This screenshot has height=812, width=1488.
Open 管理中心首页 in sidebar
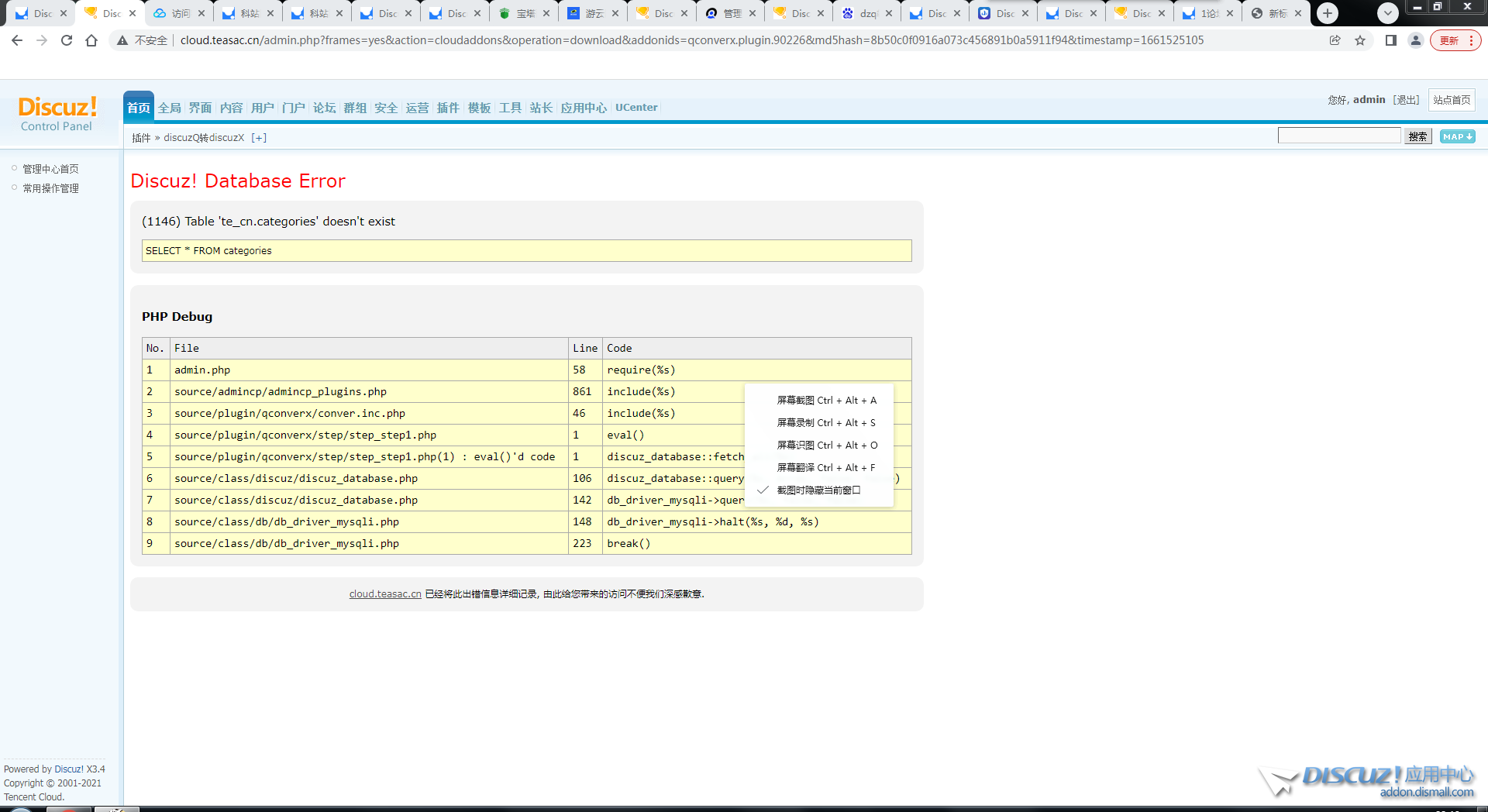point(50,169)
